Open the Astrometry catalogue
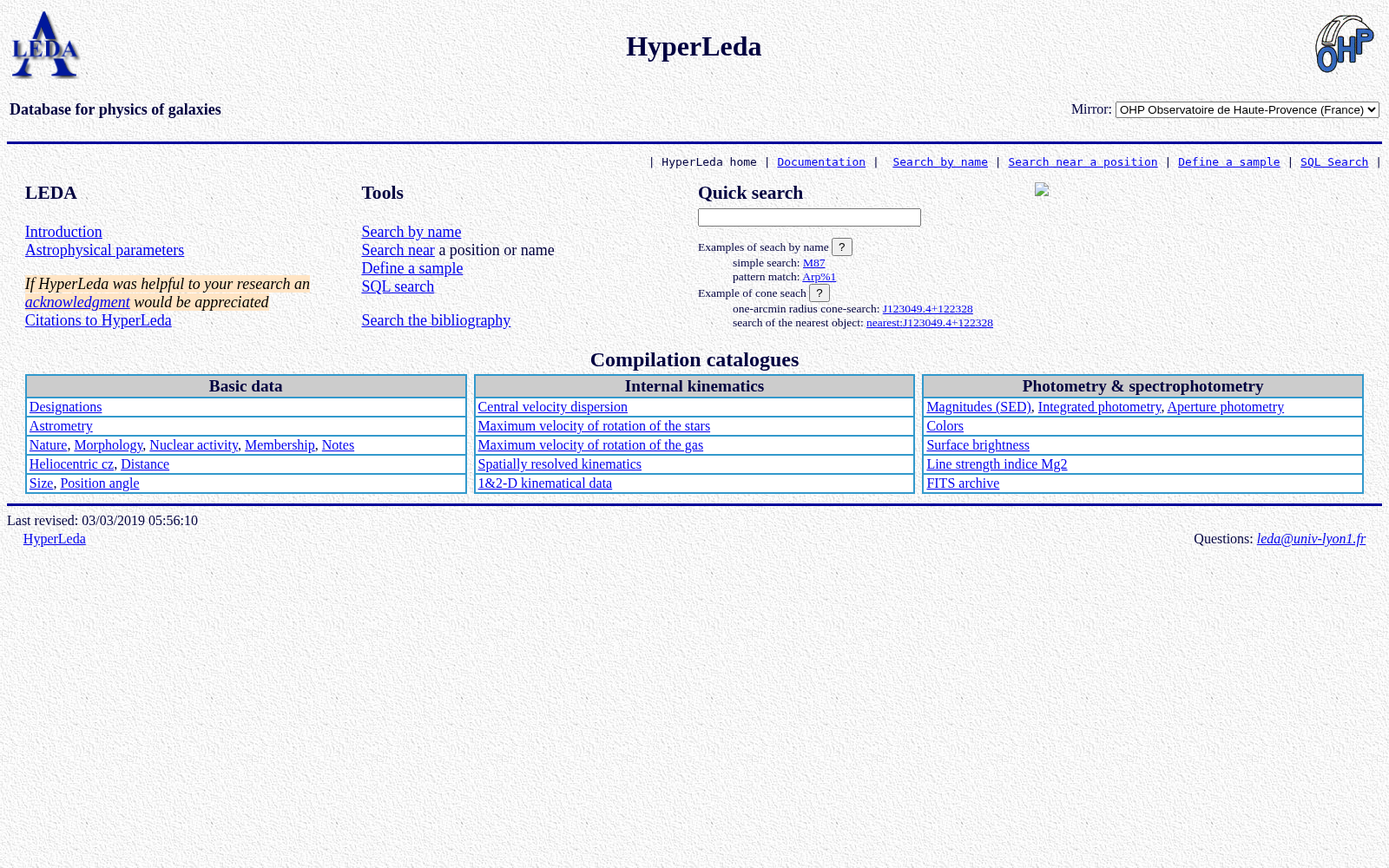 (x=61, y=426)
